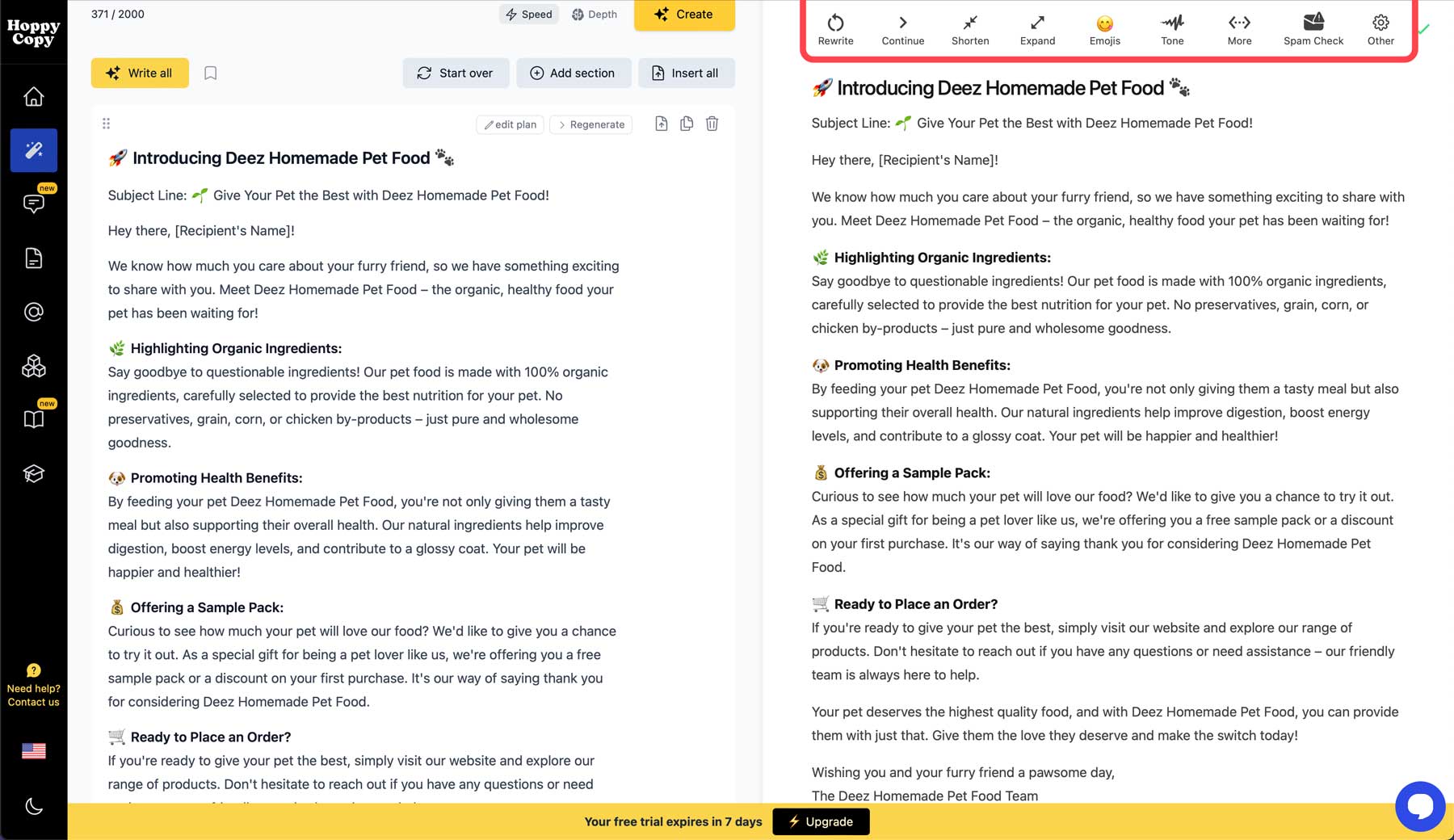1454x840 pixels.
Task: Enable Speed generation mode
Action: pos(528,14)
